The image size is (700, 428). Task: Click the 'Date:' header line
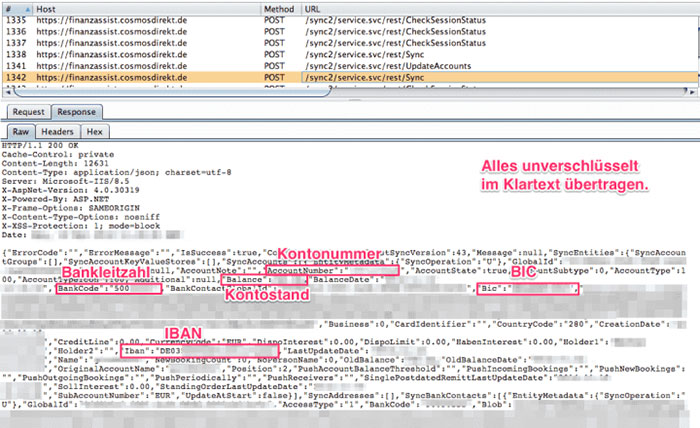[x=92, y=235]
